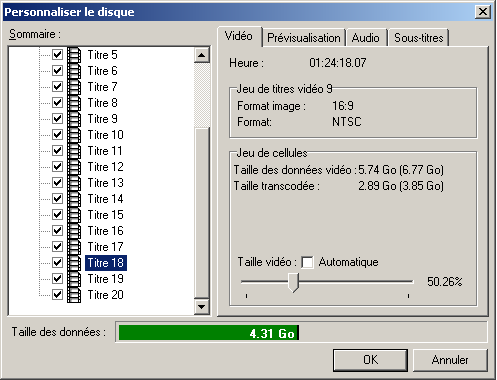Select Titre 11 in the list
Viewport: 497px width, 380px height.
click(105, 151)
